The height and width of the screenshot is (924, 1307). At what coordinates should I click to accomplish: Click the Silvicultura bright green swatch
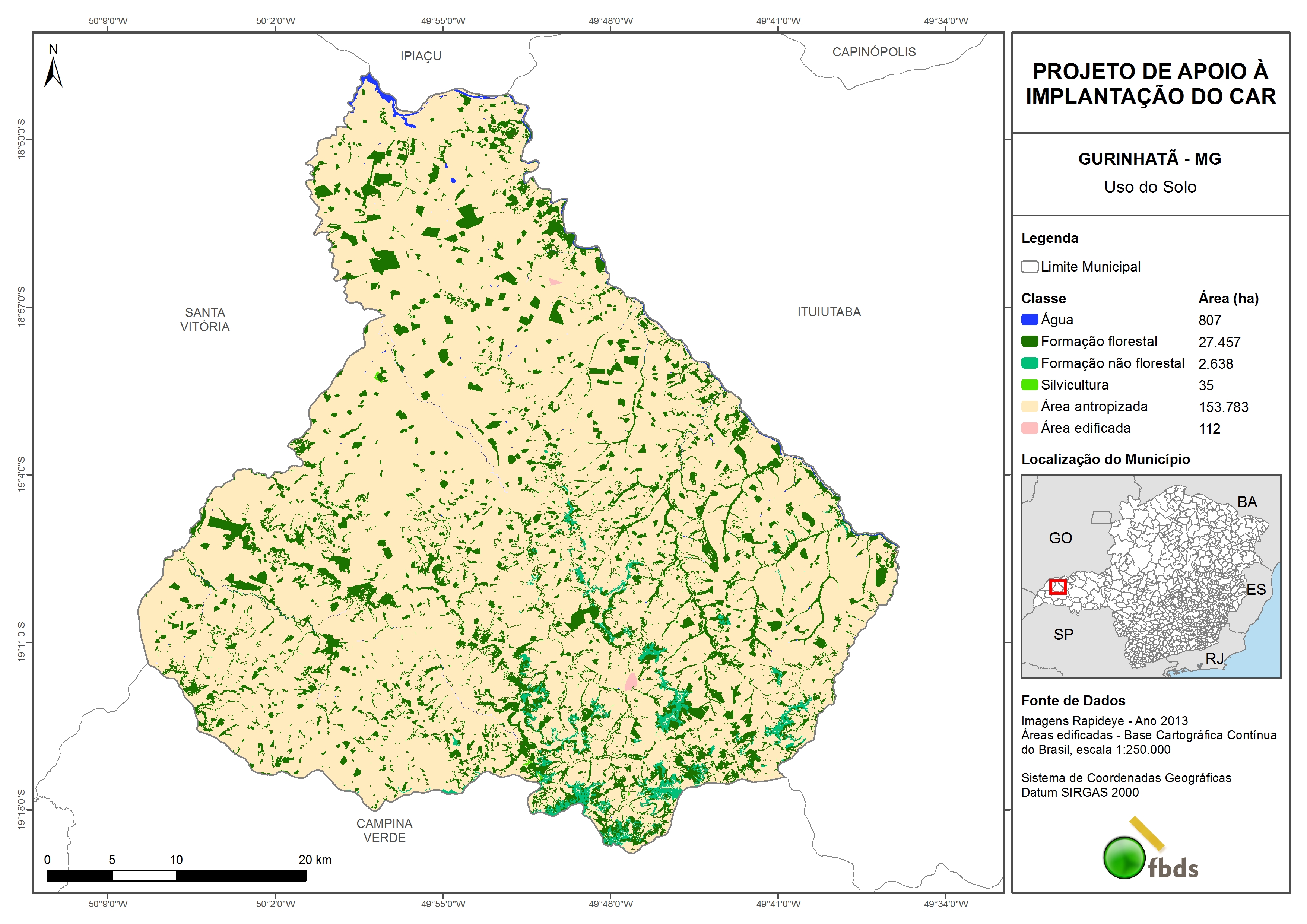(x=1029, y=385)
